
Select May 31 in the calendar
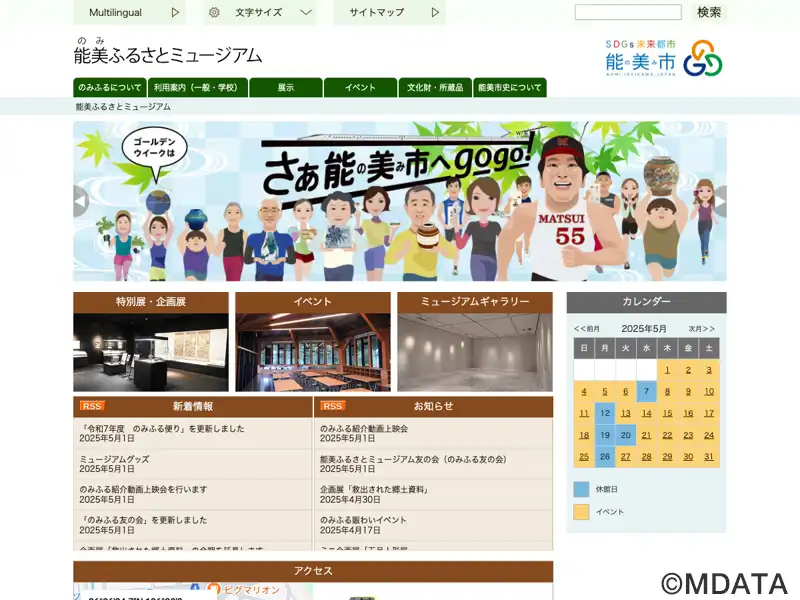click(x=709, y=457)
